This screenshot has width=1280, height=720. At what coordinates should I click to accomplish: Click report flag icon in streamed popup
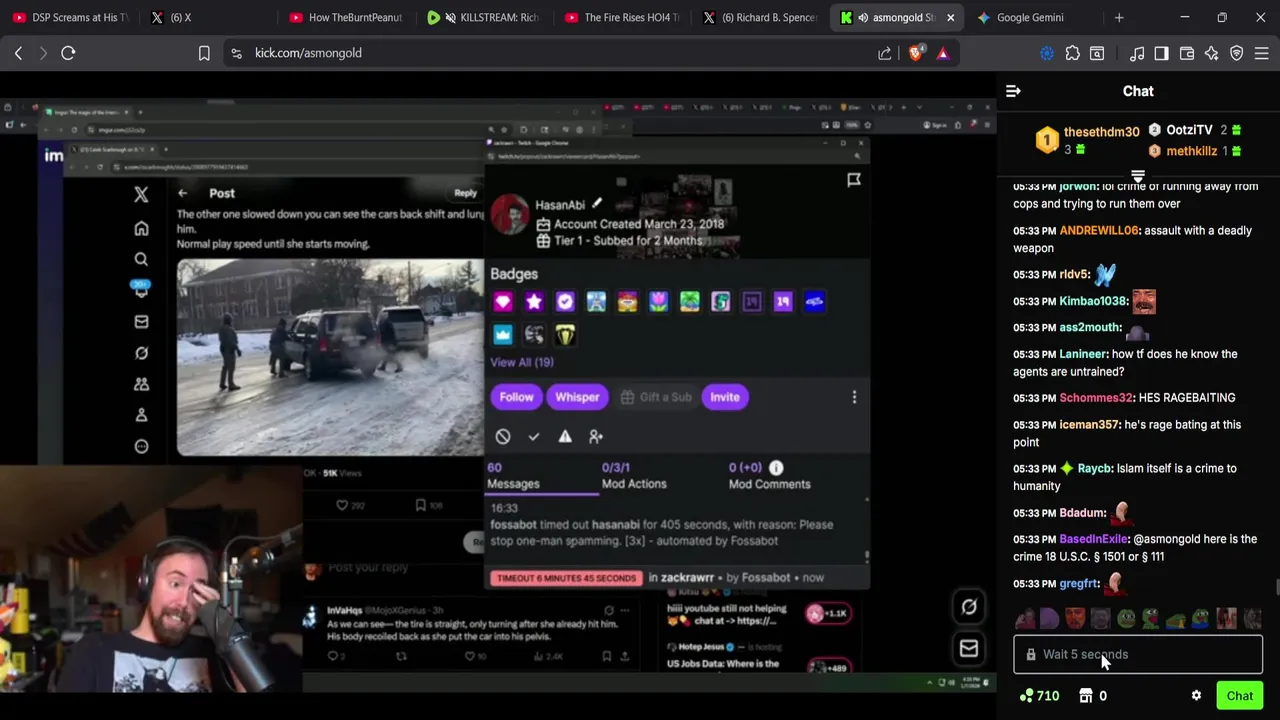[854, 180]
